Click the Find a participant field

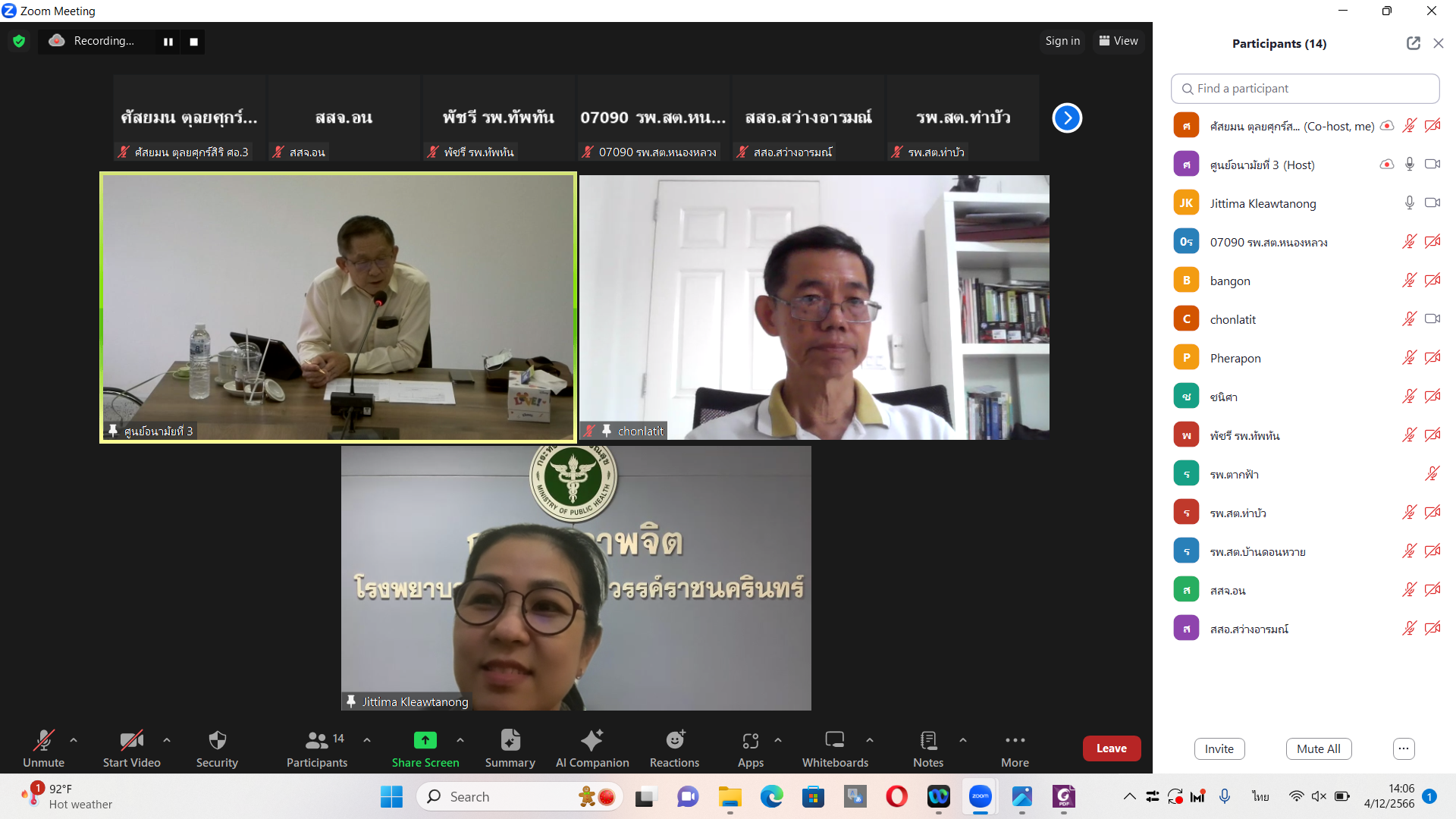[1304, 89]
